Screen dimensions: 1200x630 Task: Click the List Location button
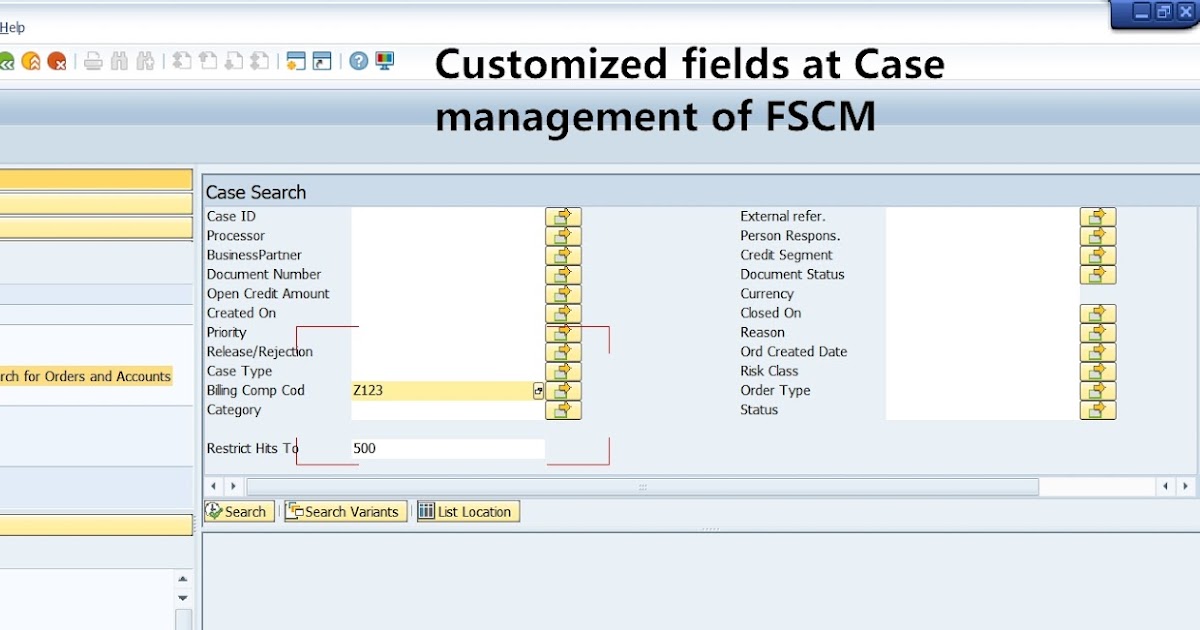click(467, 511)
